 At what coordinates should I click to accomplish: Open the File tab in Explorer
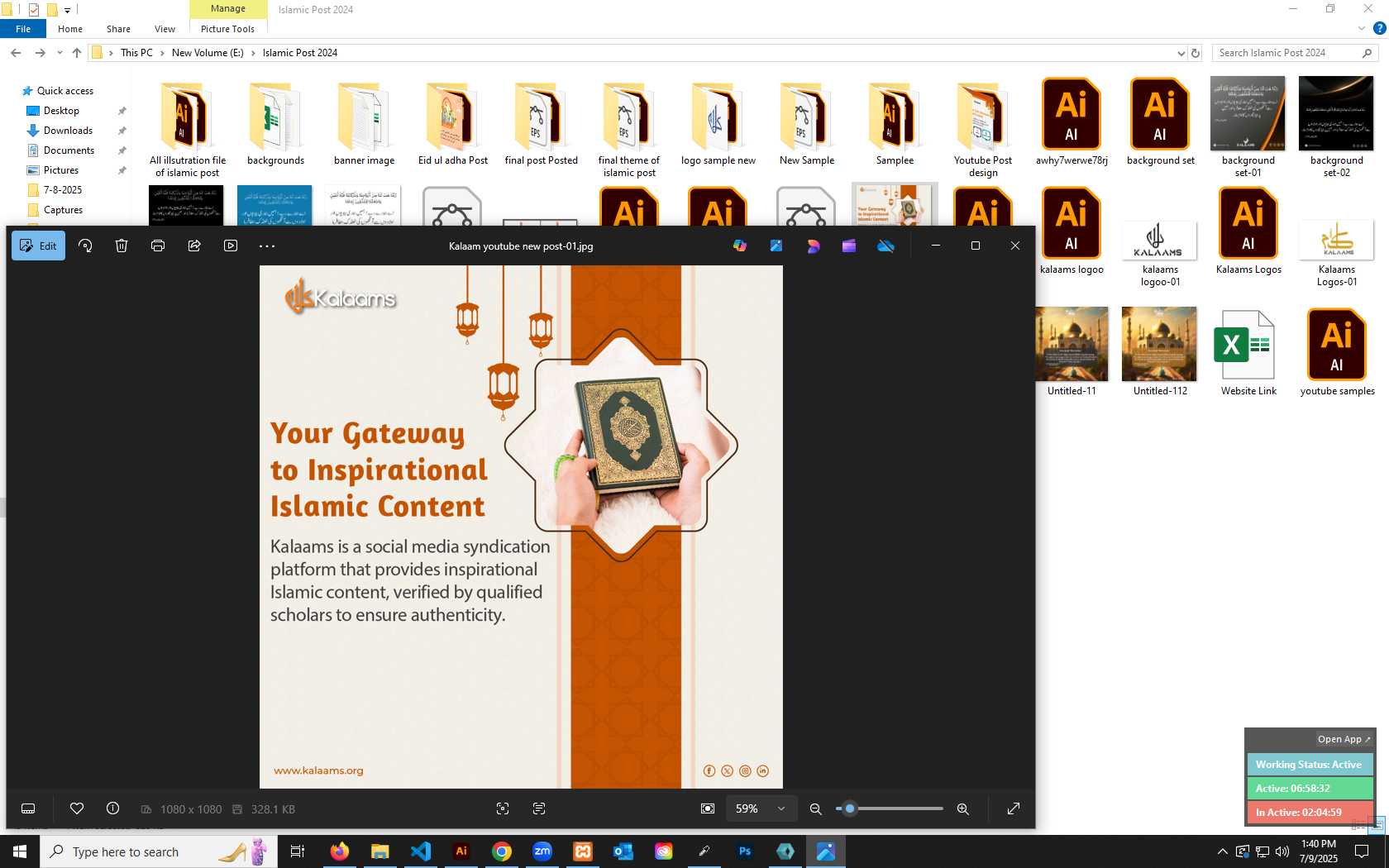[23, 29]
